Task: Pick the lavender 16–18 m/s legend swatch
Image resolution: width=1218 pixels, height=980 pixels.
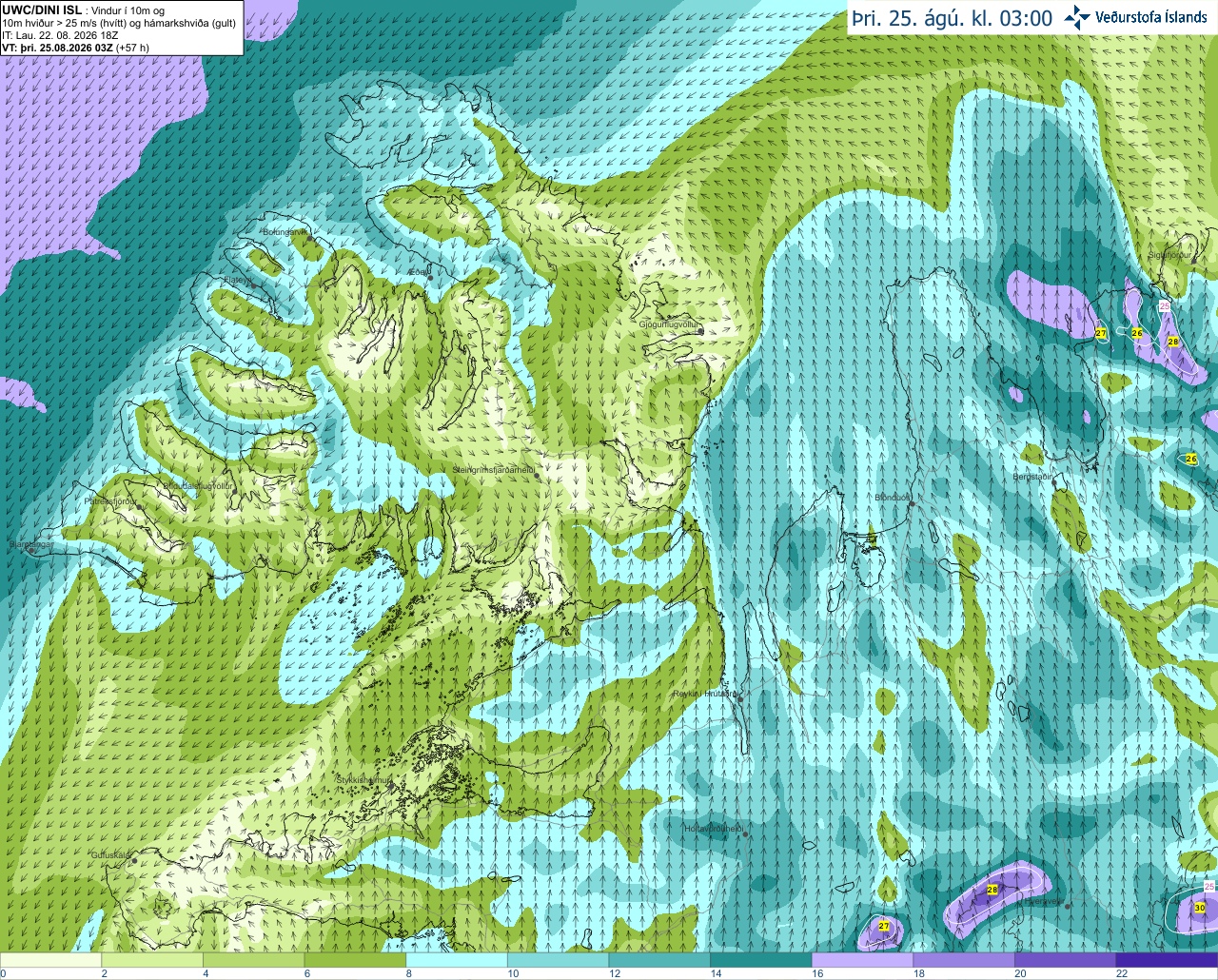Action: coord(862,960)
